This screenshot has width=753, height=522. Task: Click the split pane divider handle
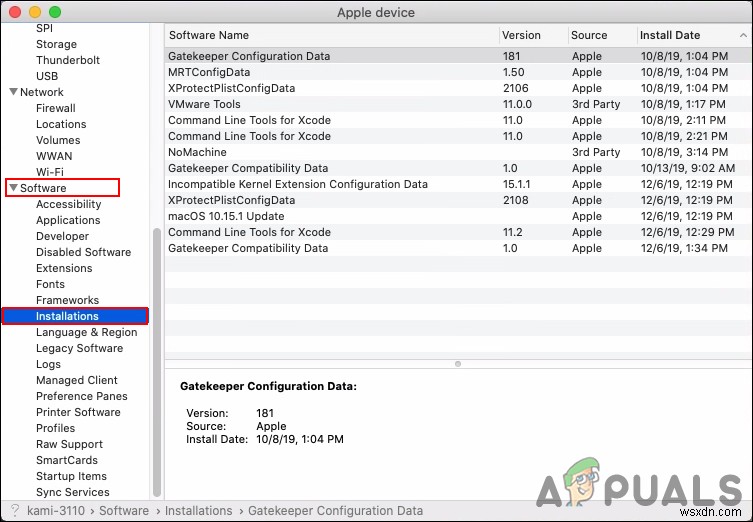(x=458, y=364)
